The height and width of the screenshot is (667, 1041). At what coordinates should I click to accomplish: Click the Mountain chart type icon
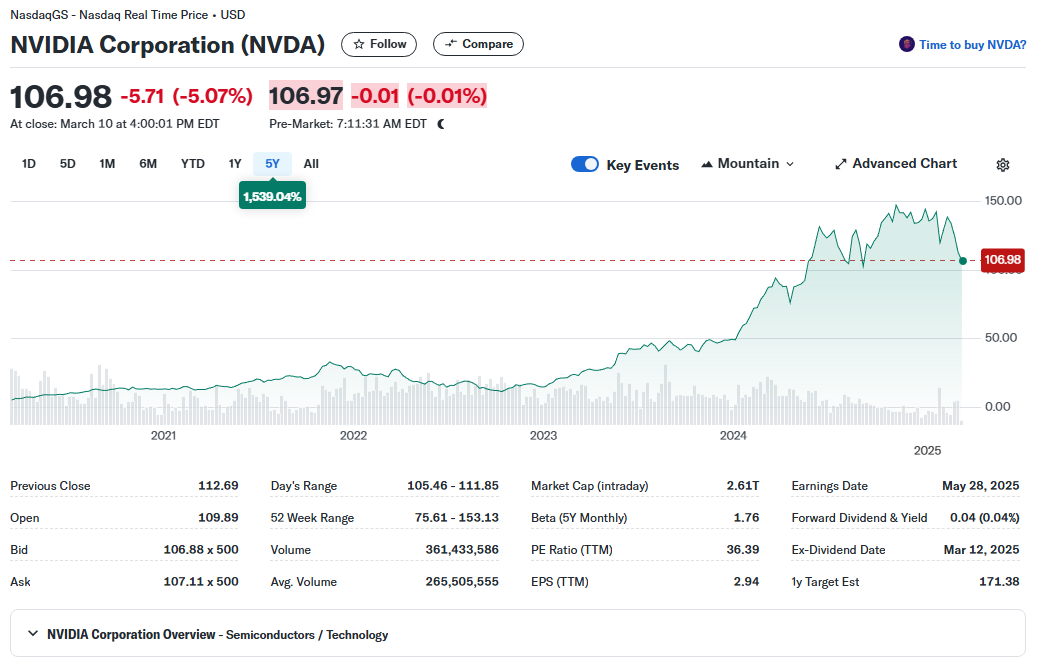[x=707, y=164]
